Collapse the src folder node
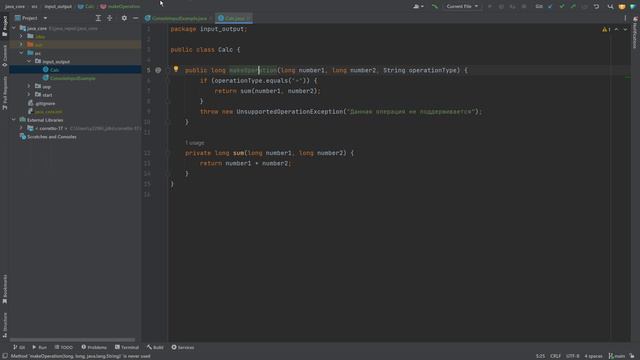The image size is (640, 360). (x=21, y=53)
